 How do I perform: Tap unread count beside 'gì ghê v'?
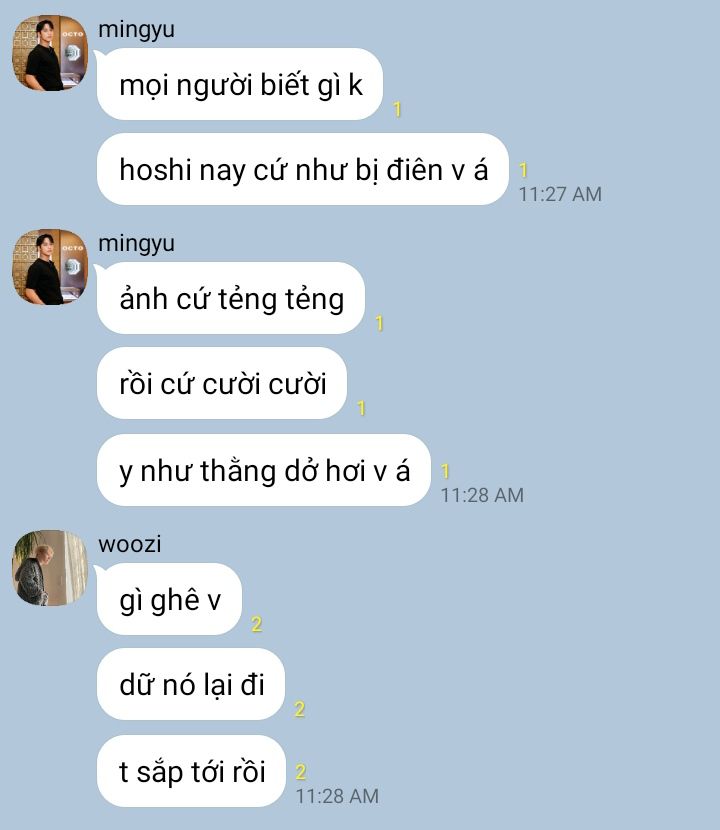tap(257, 625)
